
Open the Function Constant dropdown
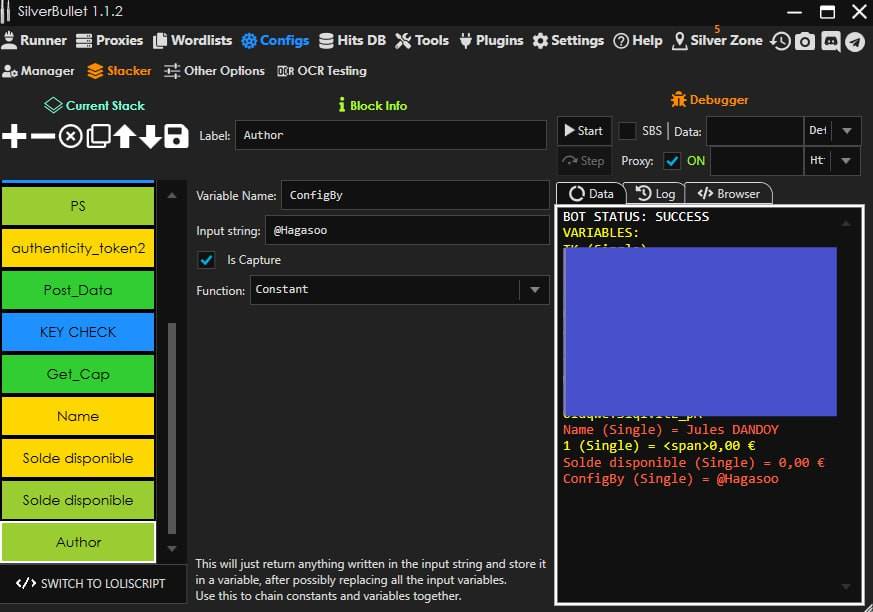[x=534, y=290]
